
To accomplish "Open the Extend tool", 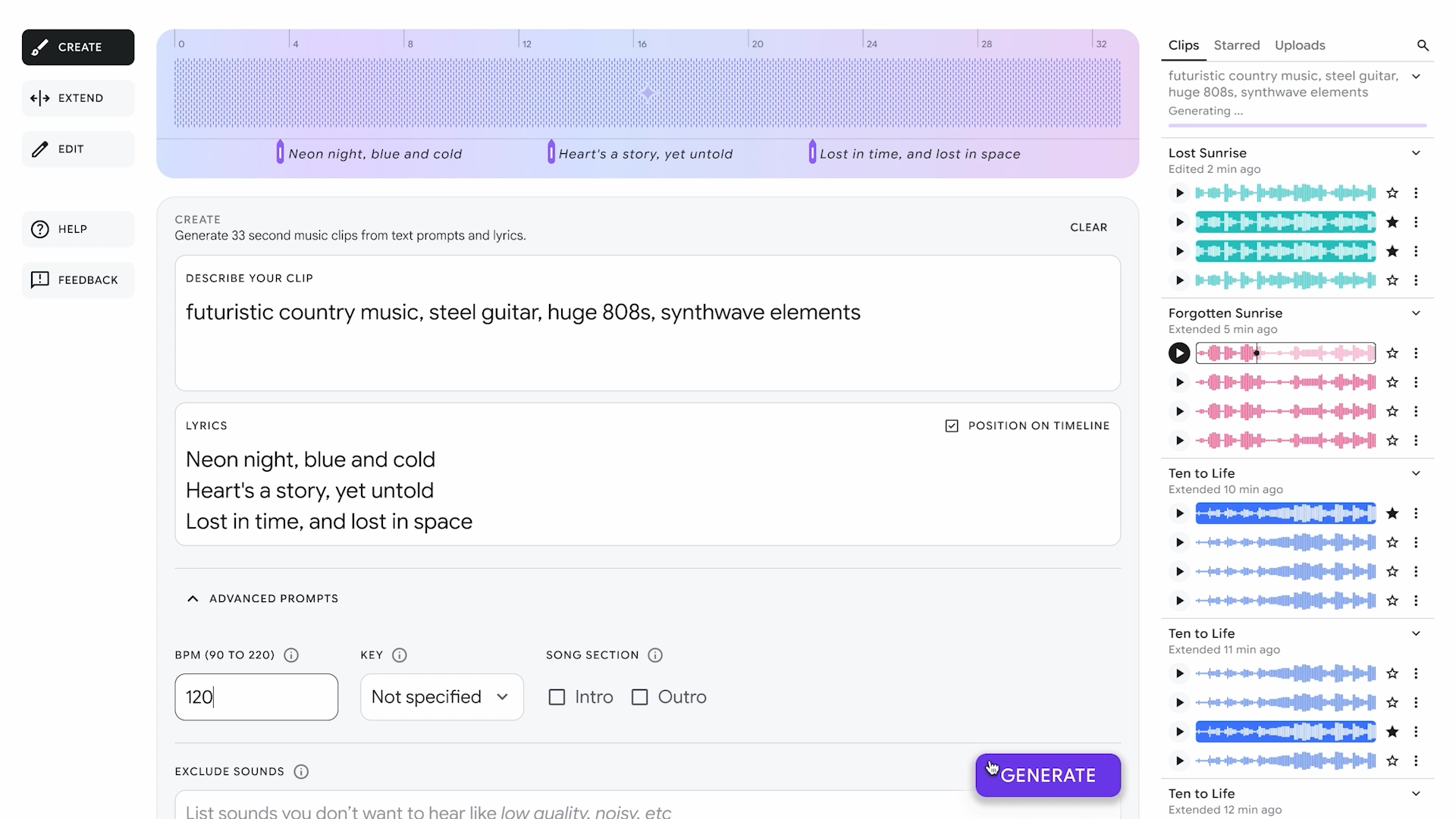I will pos(77,98).
